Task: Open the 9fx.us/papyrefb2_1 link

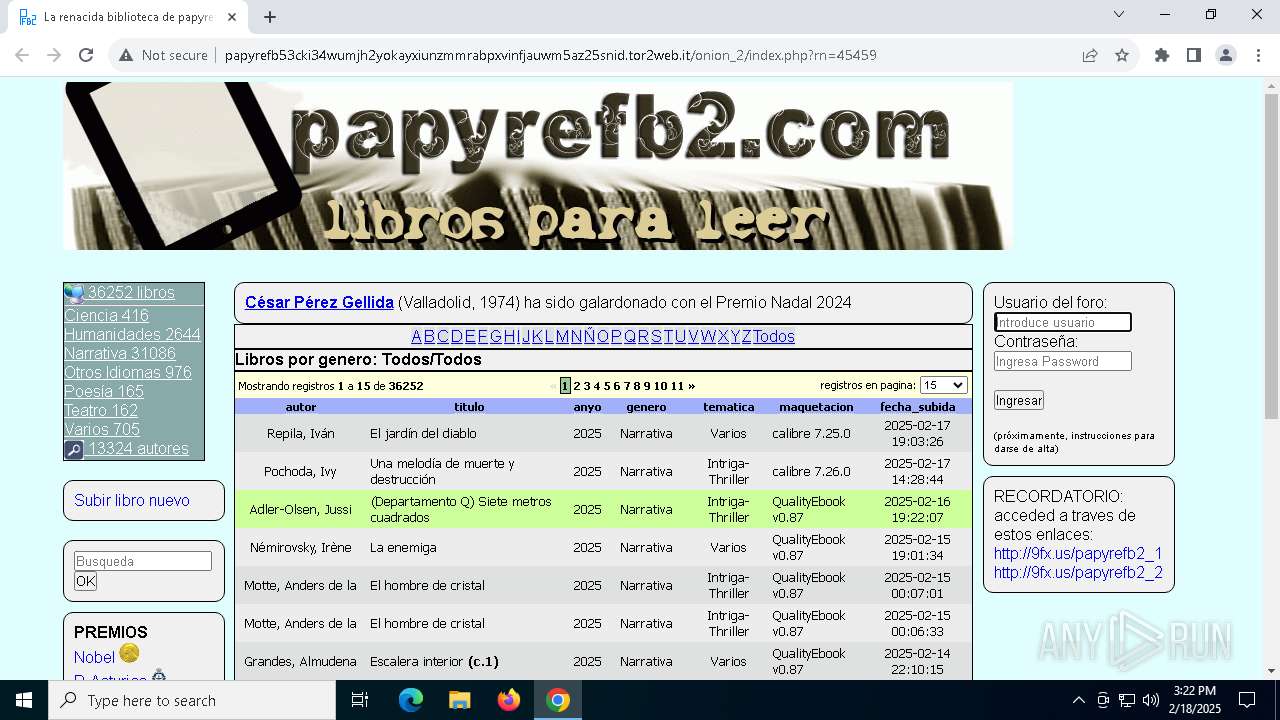Action: [x=1078, y=554]
